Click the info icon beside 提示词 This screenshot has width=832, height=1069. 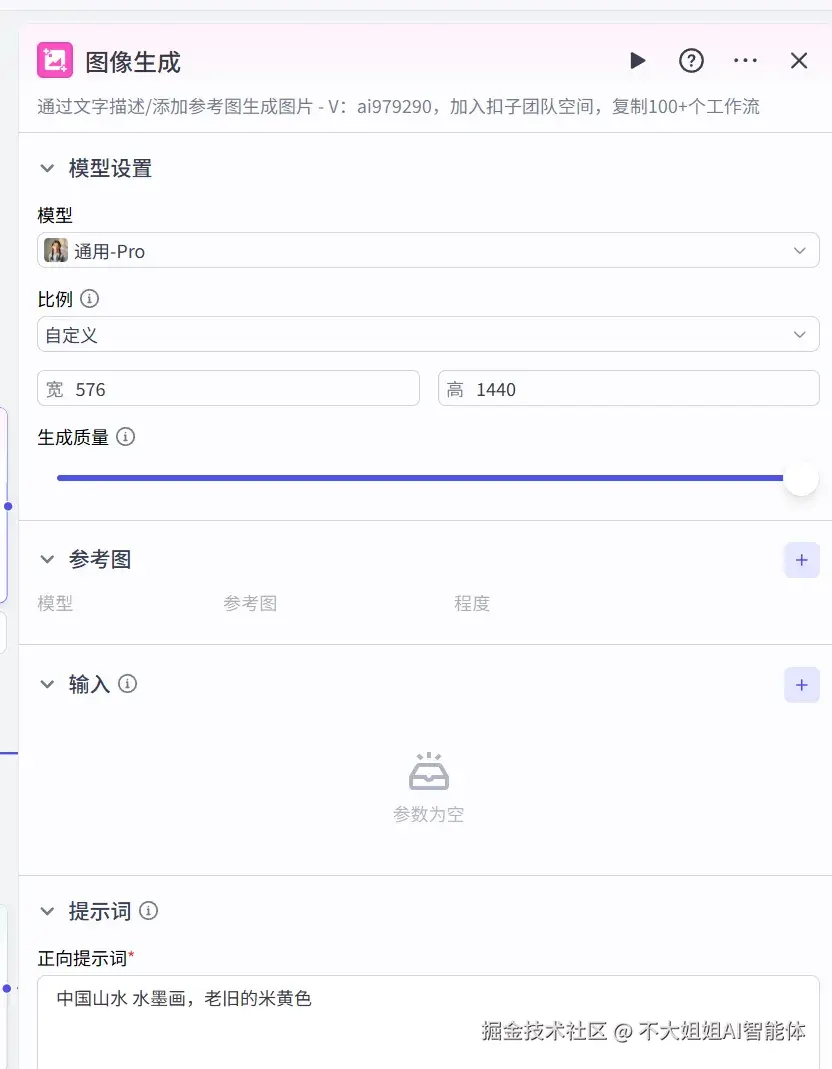[148, 911]
